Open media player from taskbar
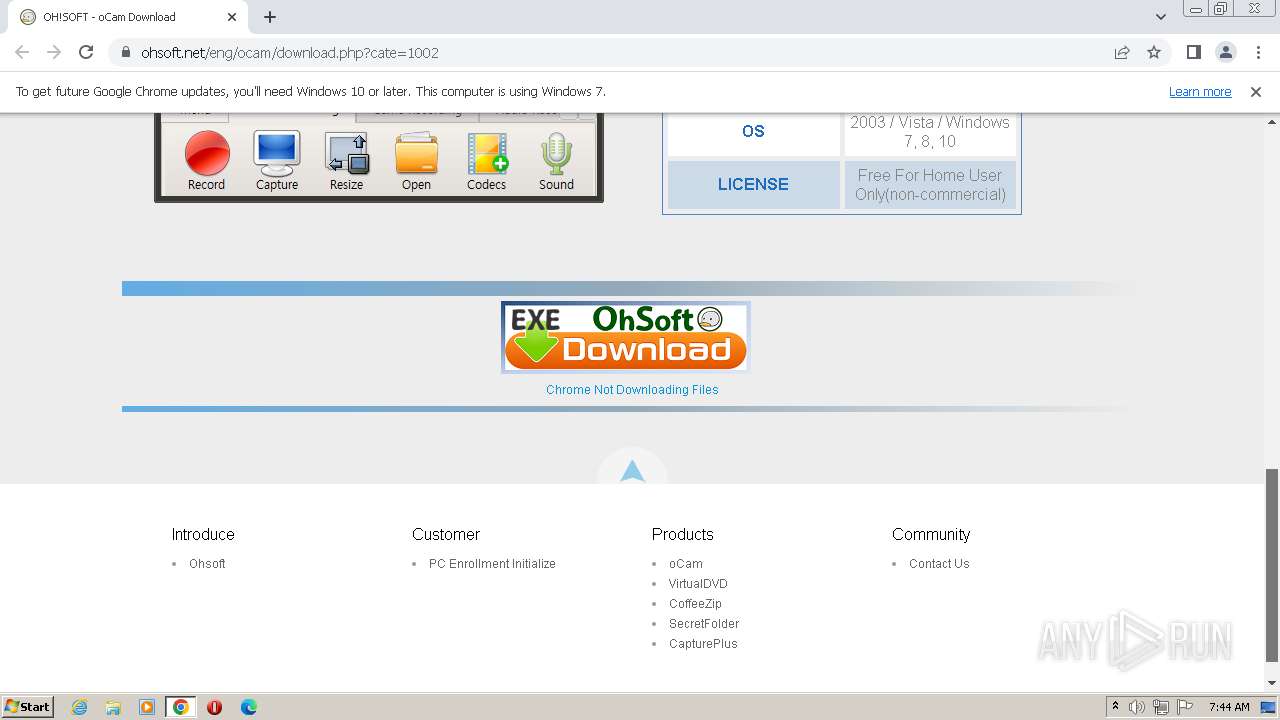 click(147, 707)
